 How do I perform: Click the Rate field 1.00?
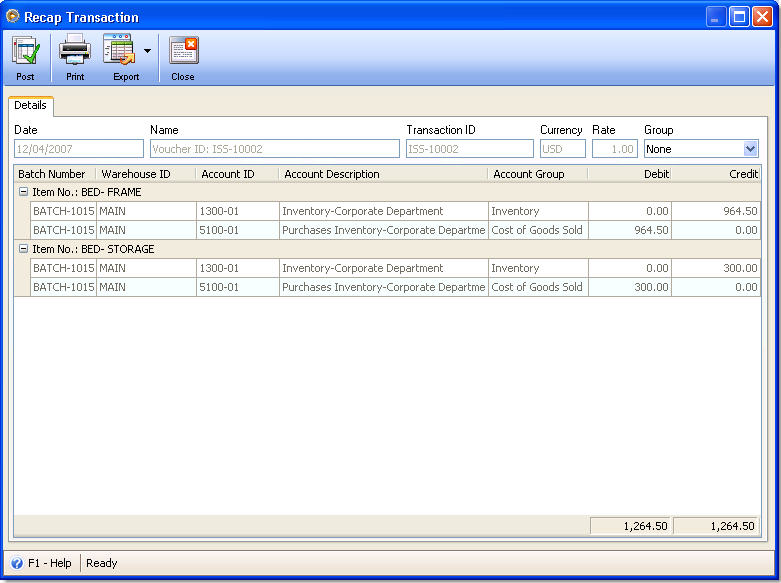(615, 148)
